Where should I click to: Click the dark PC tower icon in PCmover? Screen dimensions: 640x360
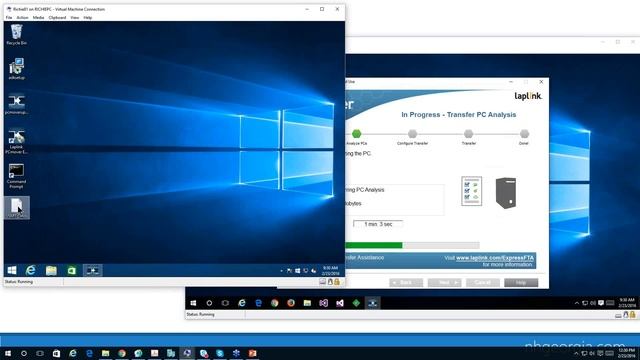(506, 193)
